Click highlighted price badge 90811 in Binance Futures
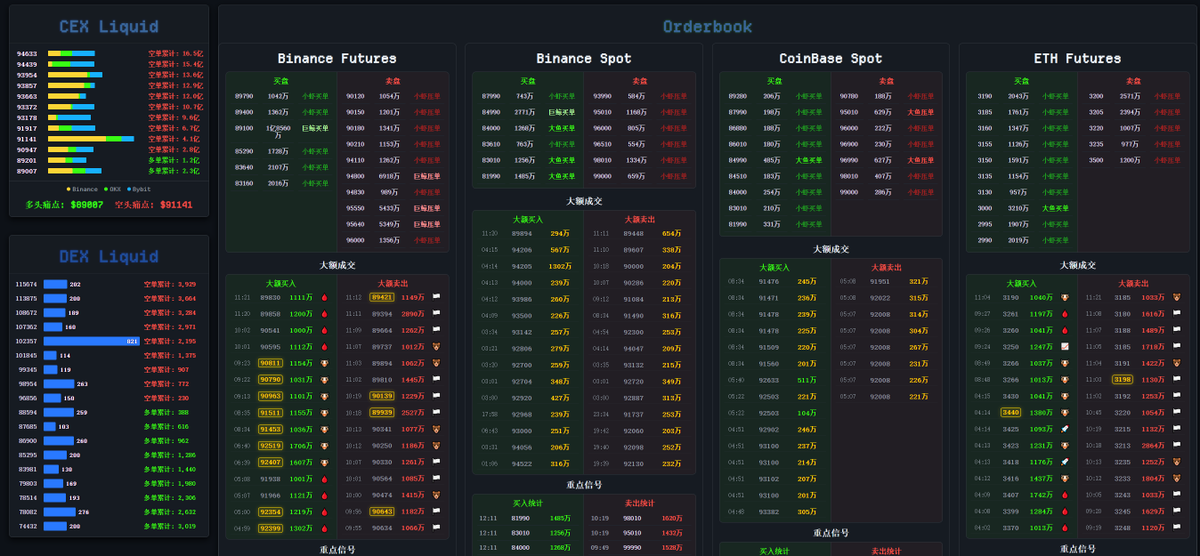This screenshot has width=1200, height=556. [270, 363]
